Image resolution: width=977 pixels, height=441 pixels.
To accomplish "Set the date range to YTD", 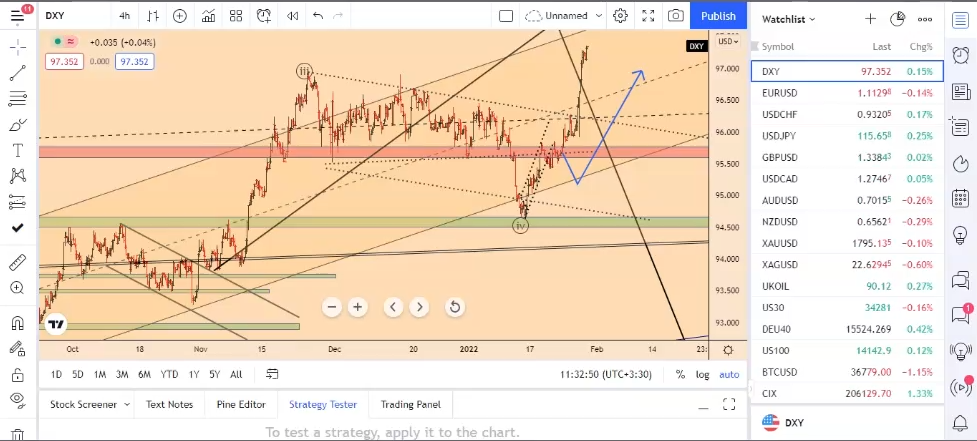I will (169, 374).
